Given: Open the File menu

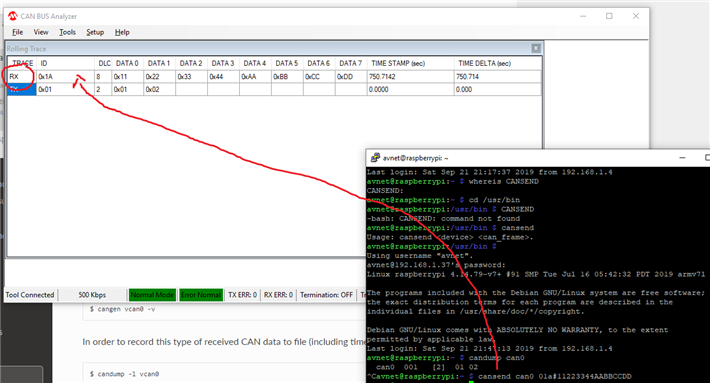Looking at the screenshot, I should tap(18, 32).
